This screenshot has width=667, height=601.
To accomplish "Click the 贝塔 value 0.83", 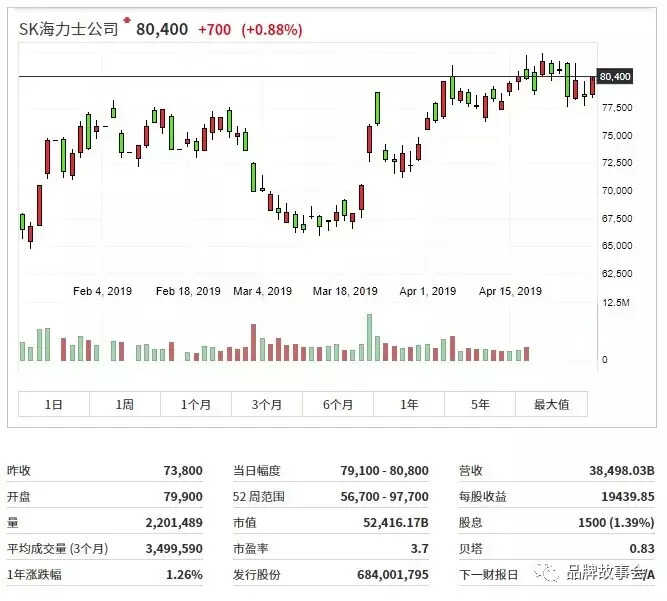I will pyautogui.click(x=642, y=548).
